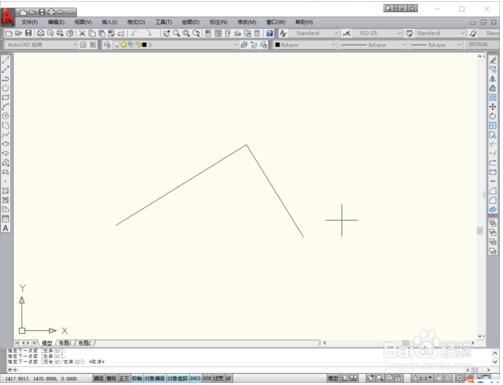Open the File (F) menu
503x385 pixels.
[30, 22]
